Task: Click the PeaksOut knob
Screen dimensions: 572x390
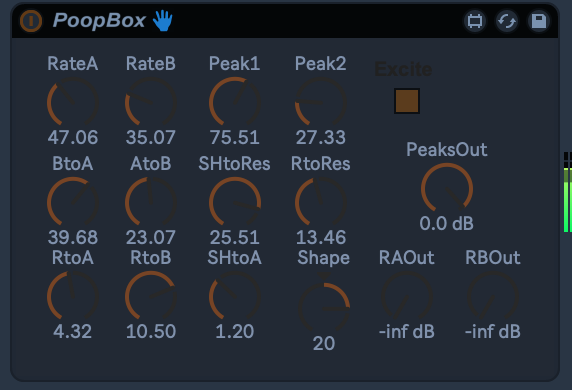Action: (447, 188)
